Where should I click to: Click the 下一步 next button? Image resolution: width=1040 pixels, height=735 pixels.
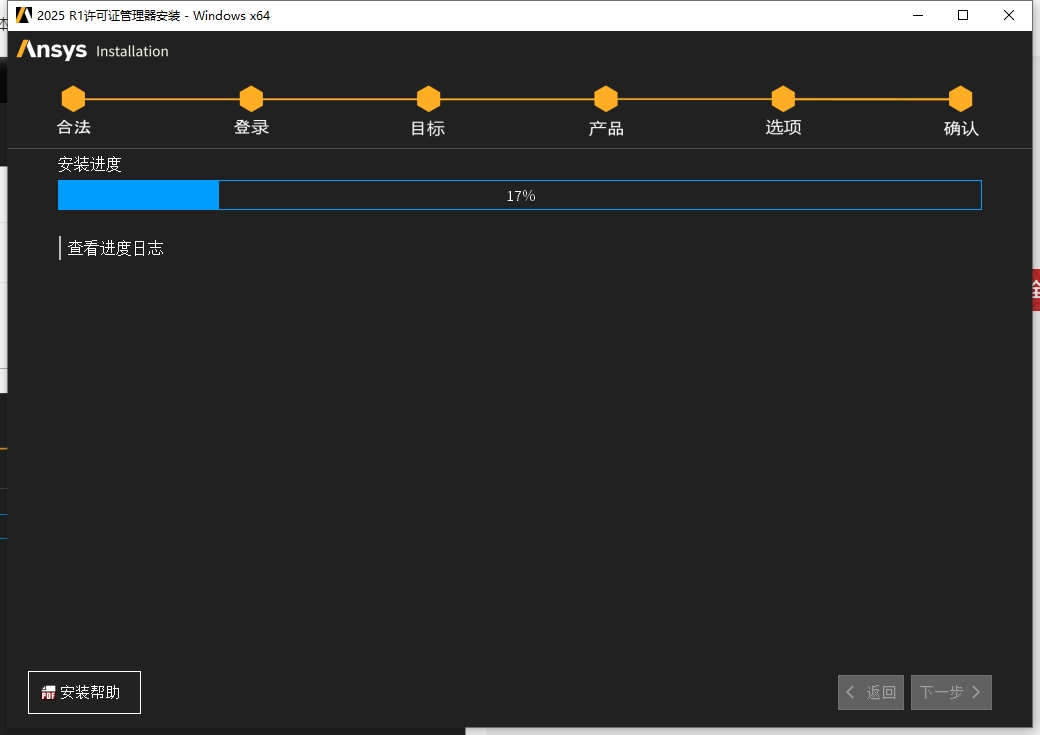point(951,693)
